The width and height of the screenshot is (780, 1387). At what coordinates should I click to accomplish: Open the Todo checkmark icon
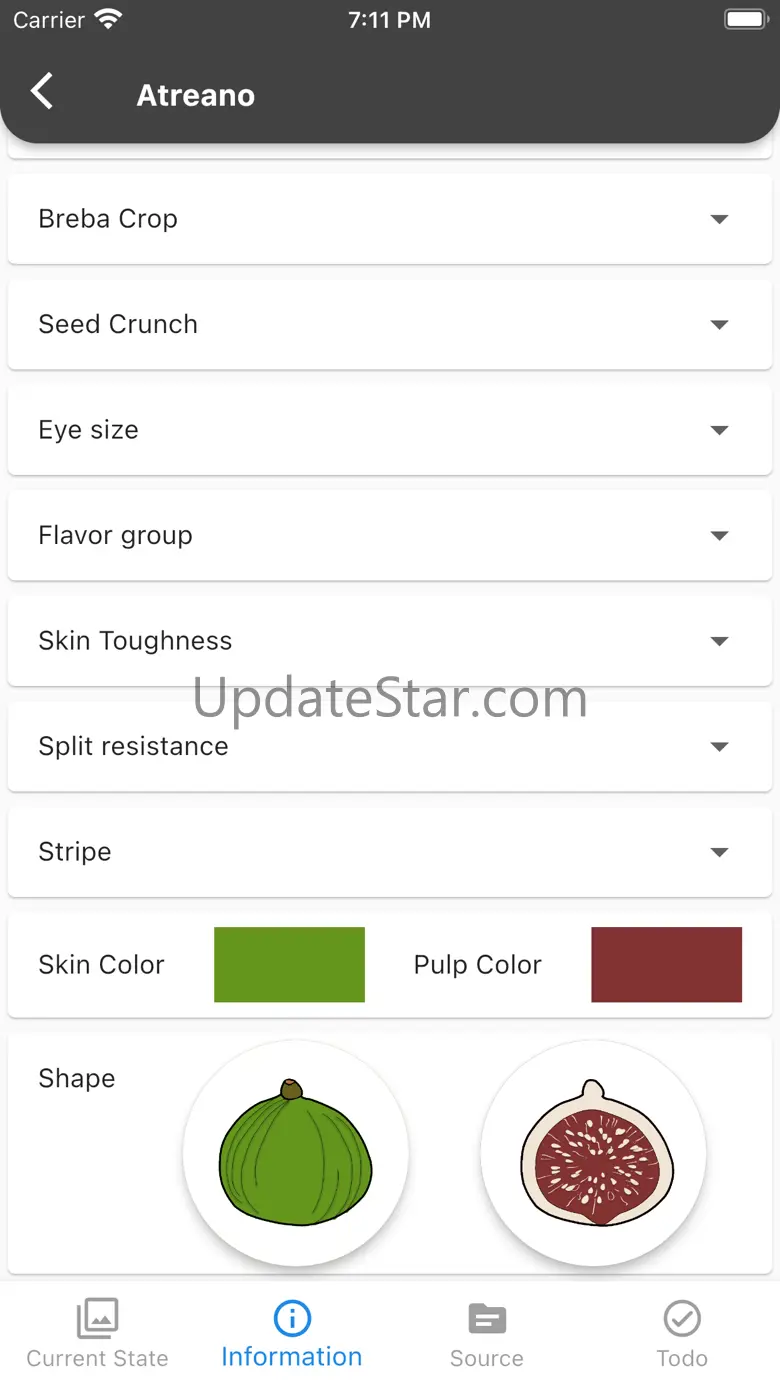tap(682, 1318)
